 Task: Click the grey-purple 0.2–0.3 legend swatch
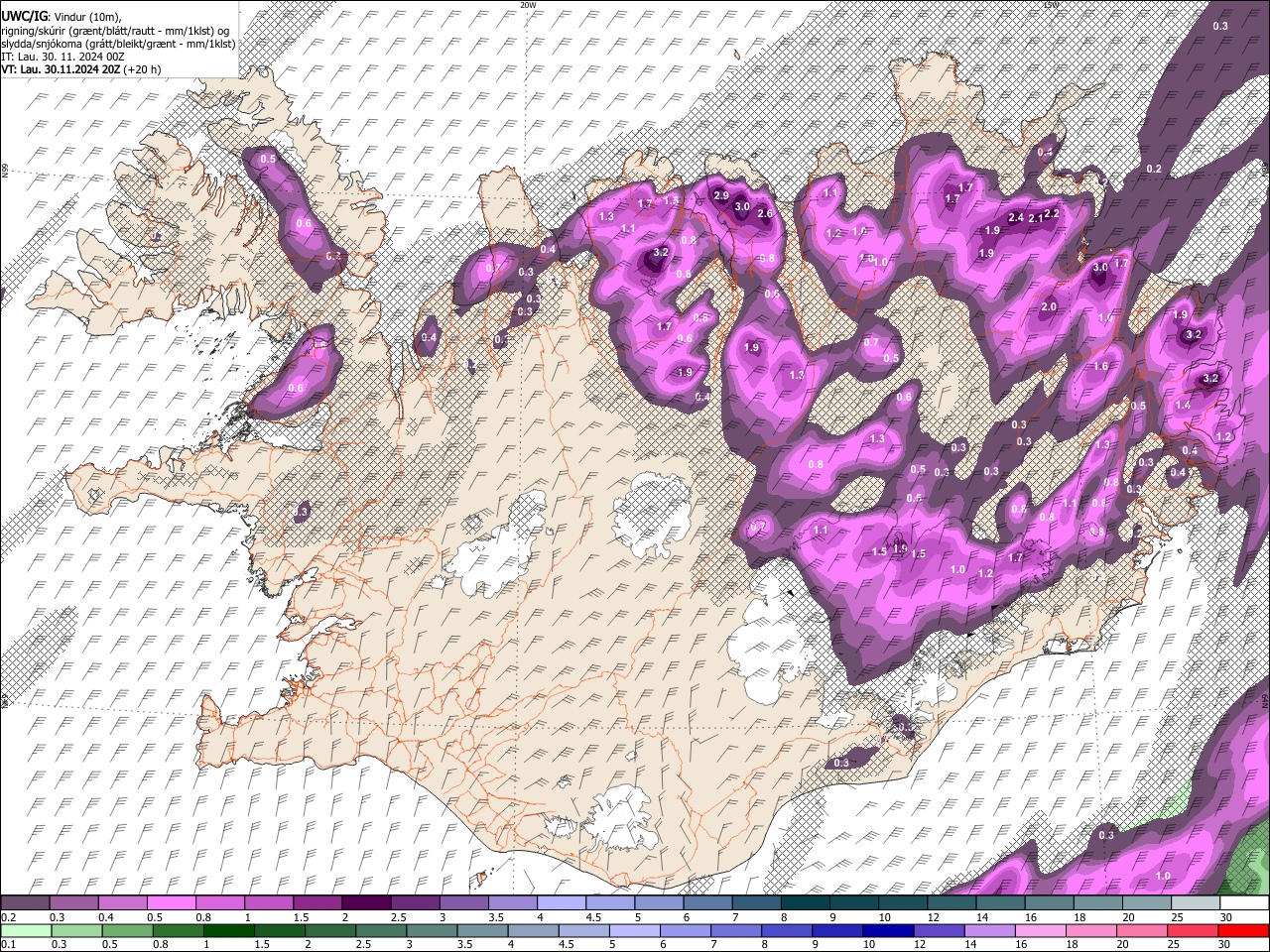[26, 902]
